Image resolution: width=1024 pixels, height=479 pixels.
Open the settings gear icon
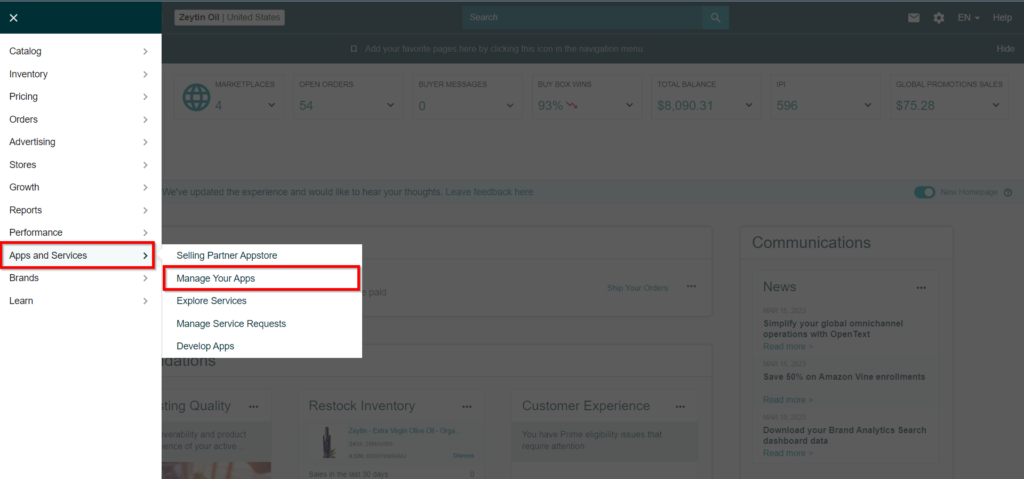point(938,18)
